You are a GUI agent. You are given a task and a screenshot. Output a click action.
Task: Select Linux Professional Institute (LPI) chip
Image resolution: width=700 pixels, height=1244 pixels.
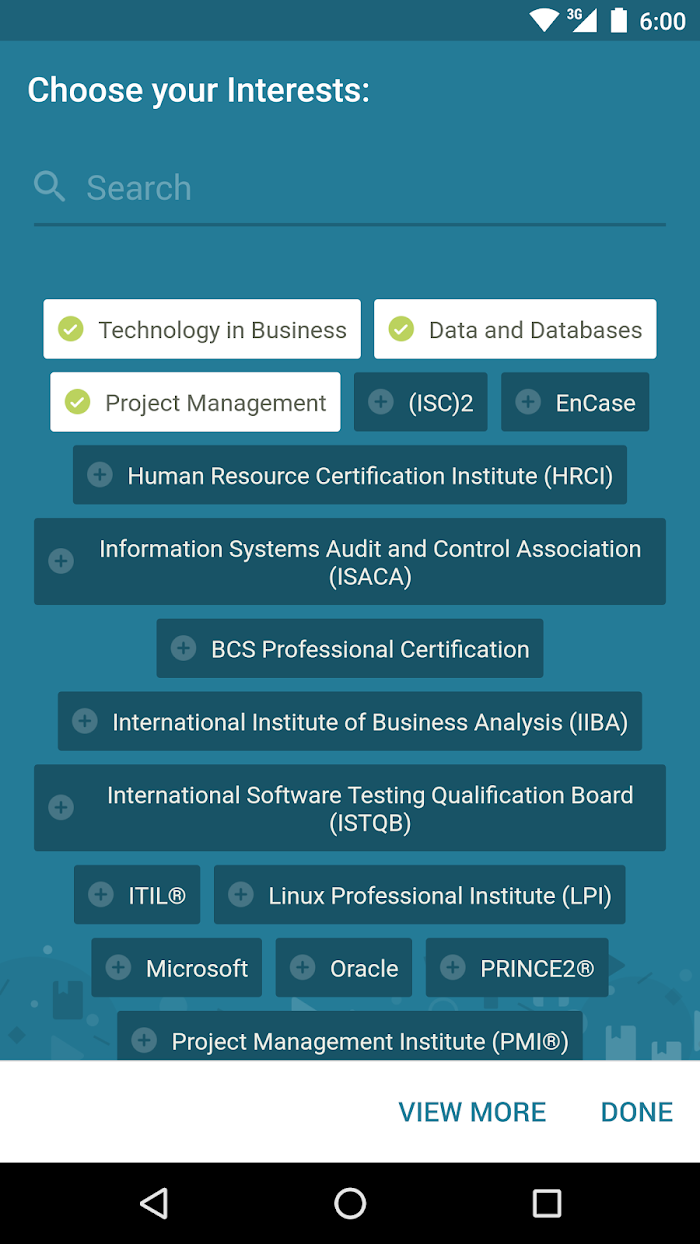coord(420,894)
